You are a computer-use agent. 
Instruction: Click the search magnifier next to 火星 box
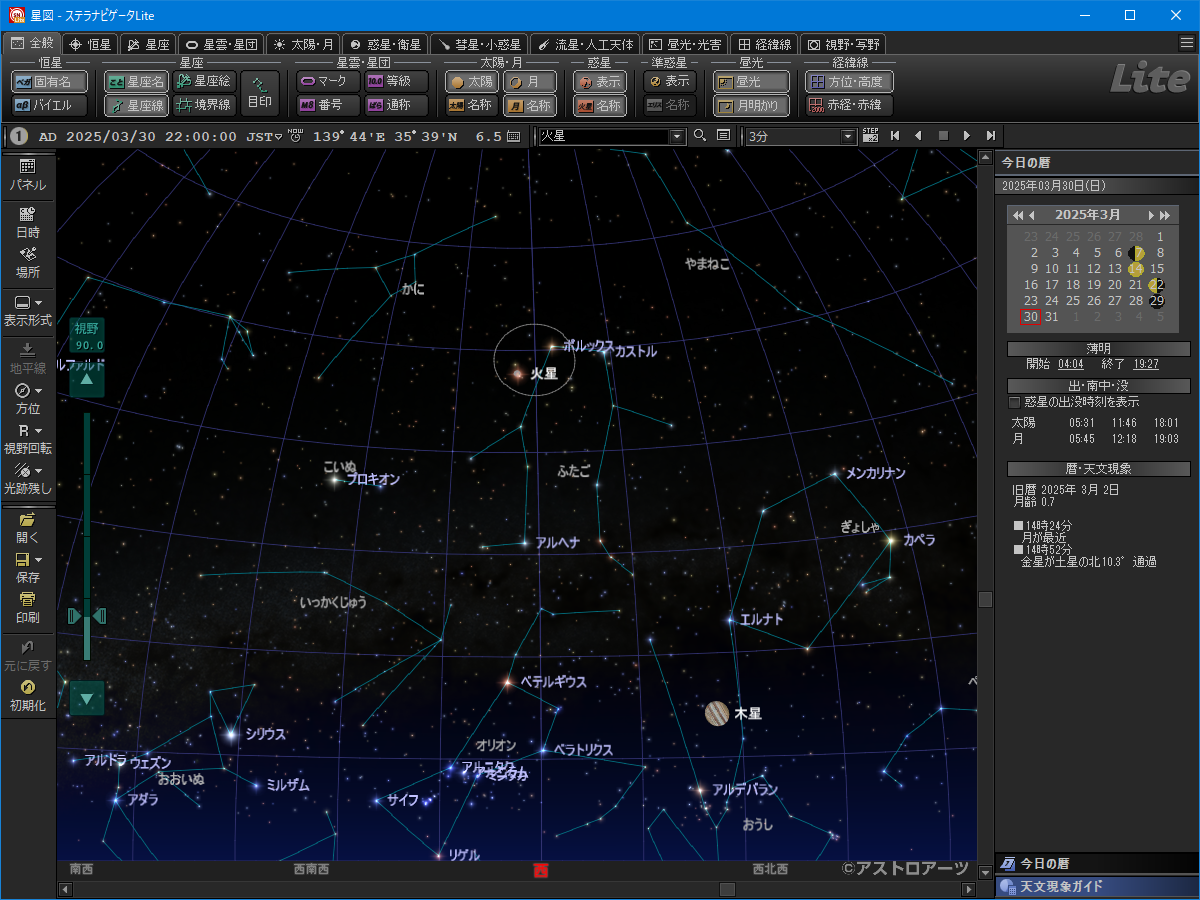point(700,136)
